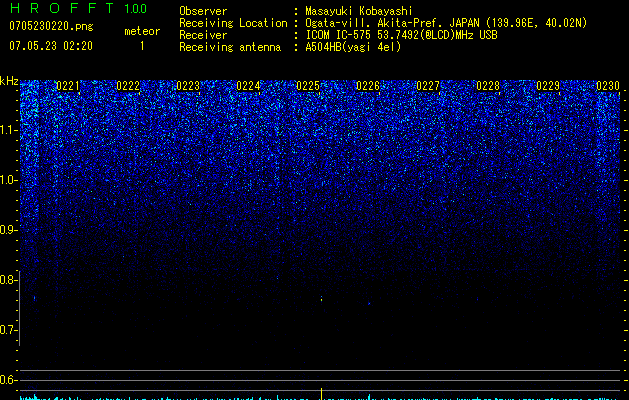Click time marker 0222

pyautogui.click(x=128, y=86)
